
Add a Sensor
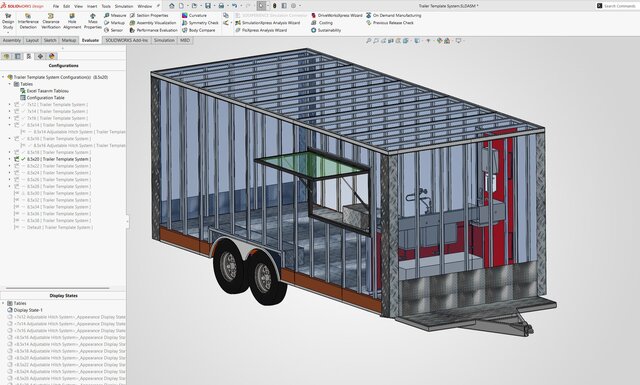(113, 30)
